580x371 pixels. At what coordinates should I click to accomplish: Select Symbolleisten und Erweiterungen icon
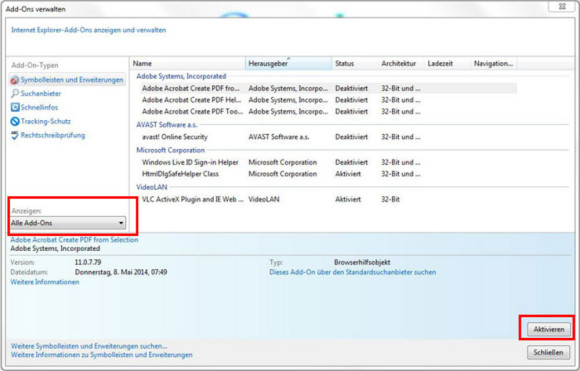click(14, 80)
